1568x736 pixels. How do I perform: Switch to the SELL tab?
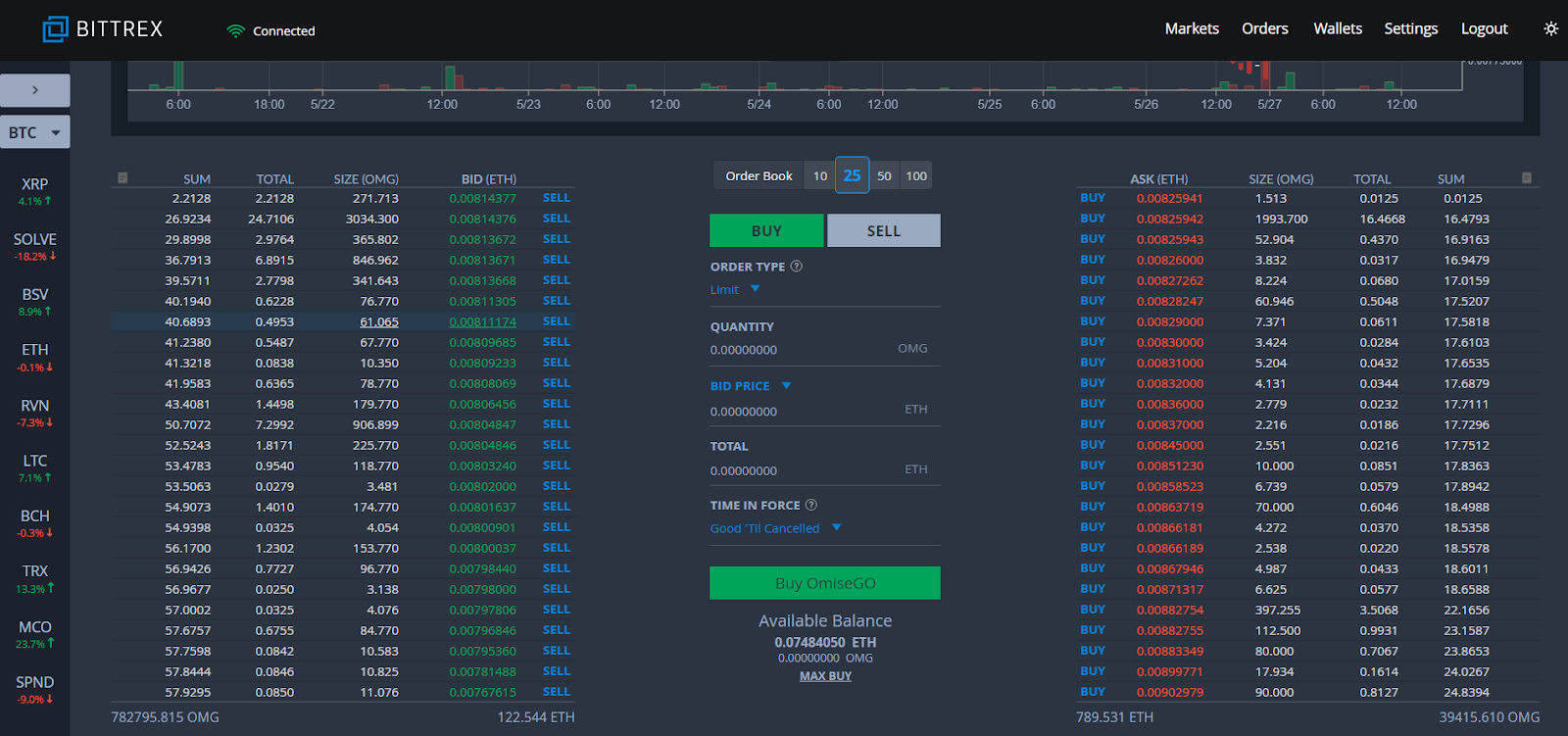click(884, 231)
